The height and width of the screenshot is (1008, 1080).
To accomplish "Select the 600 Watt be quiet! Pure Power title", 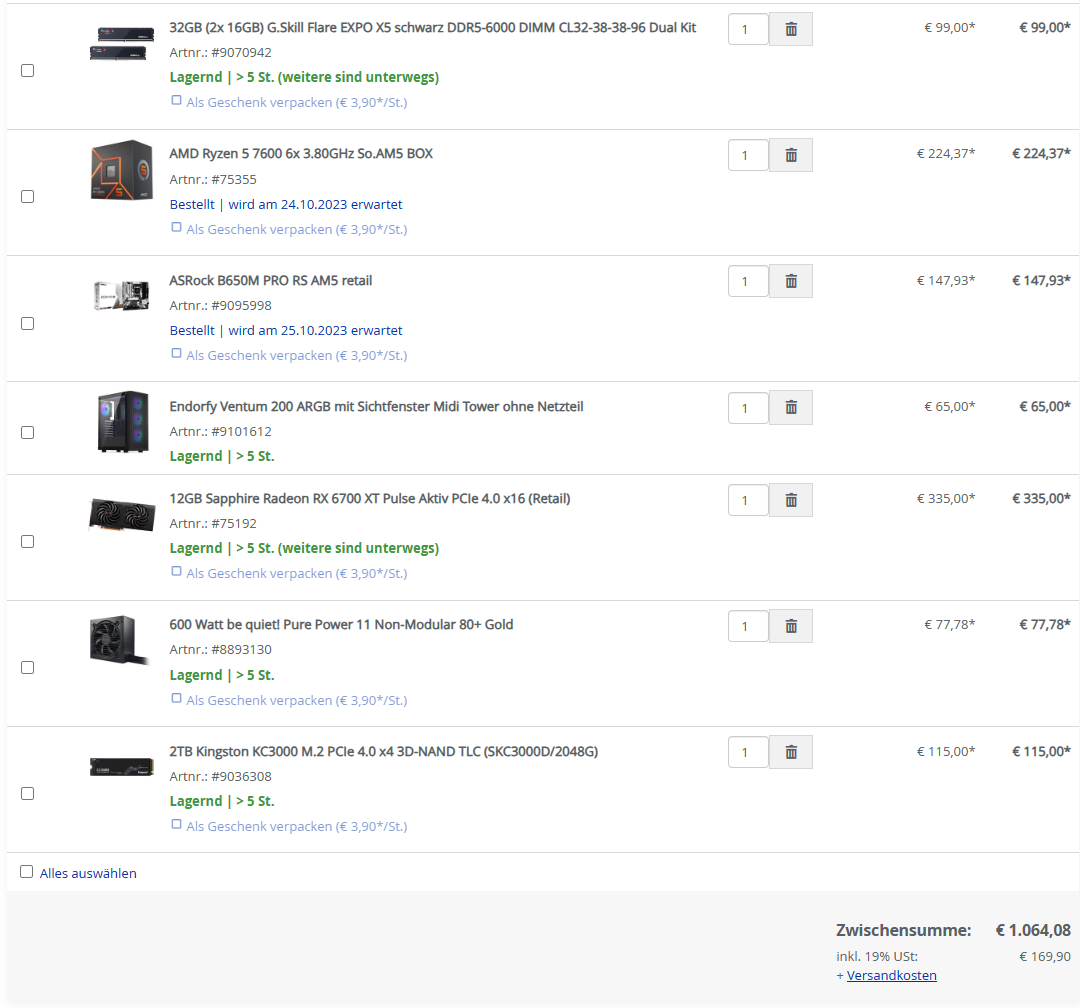I will 341,624.
